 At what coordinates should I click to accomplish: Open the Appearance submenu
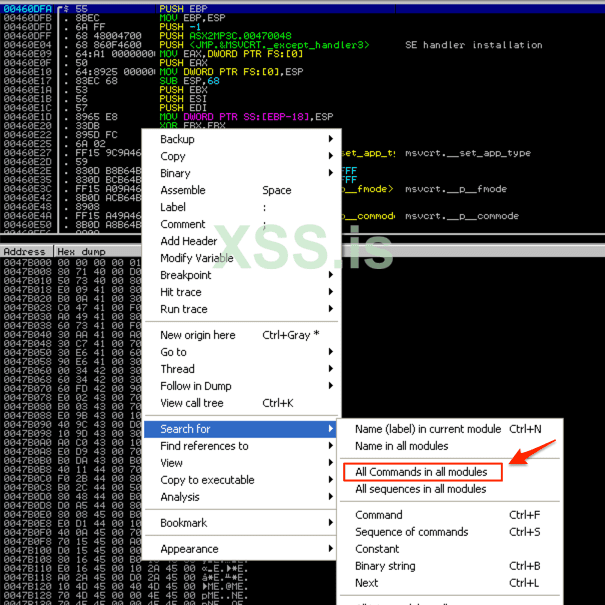[242, 549]
